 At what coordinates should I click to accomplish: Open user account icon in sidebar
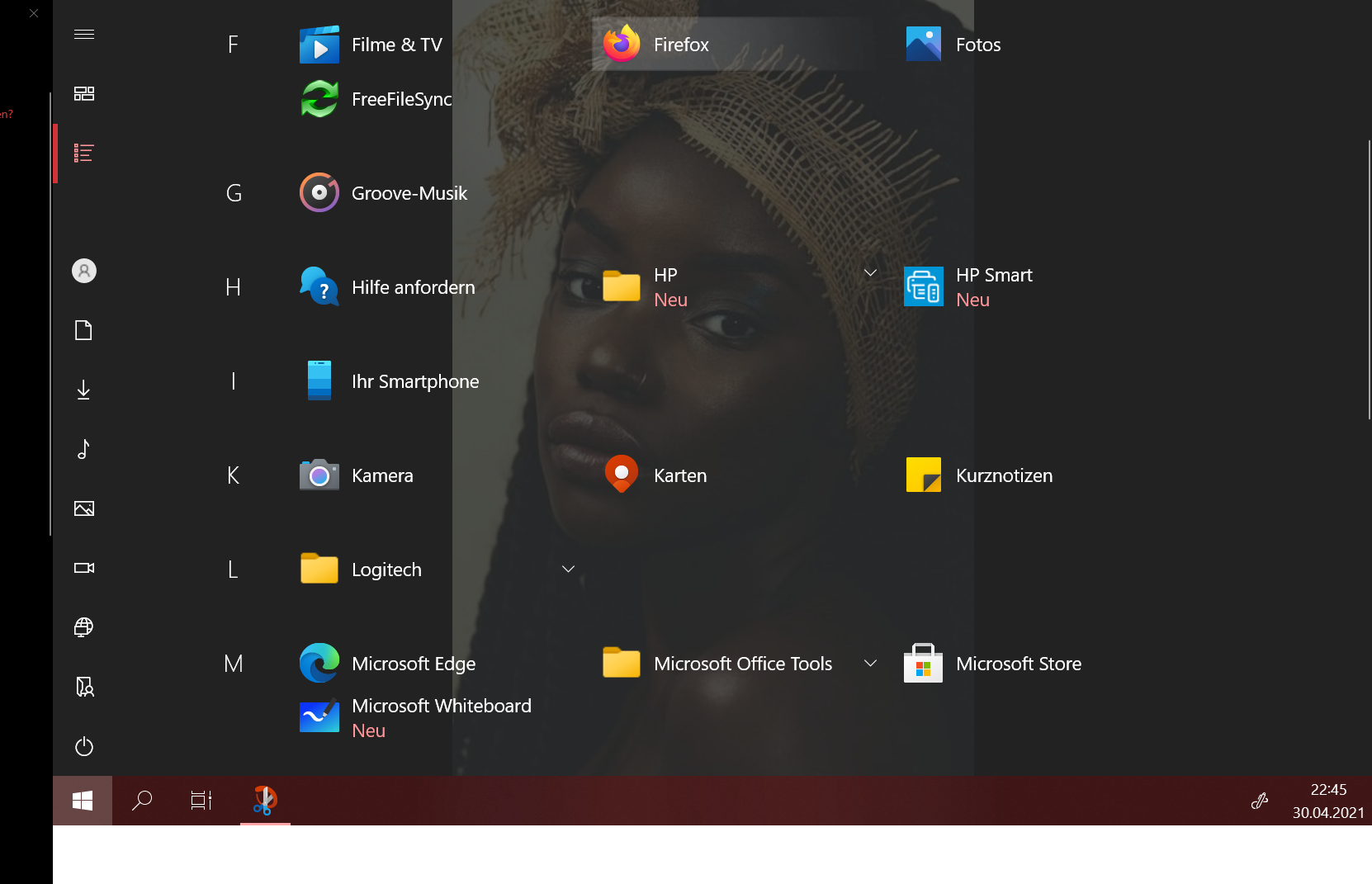pos(84,271)
